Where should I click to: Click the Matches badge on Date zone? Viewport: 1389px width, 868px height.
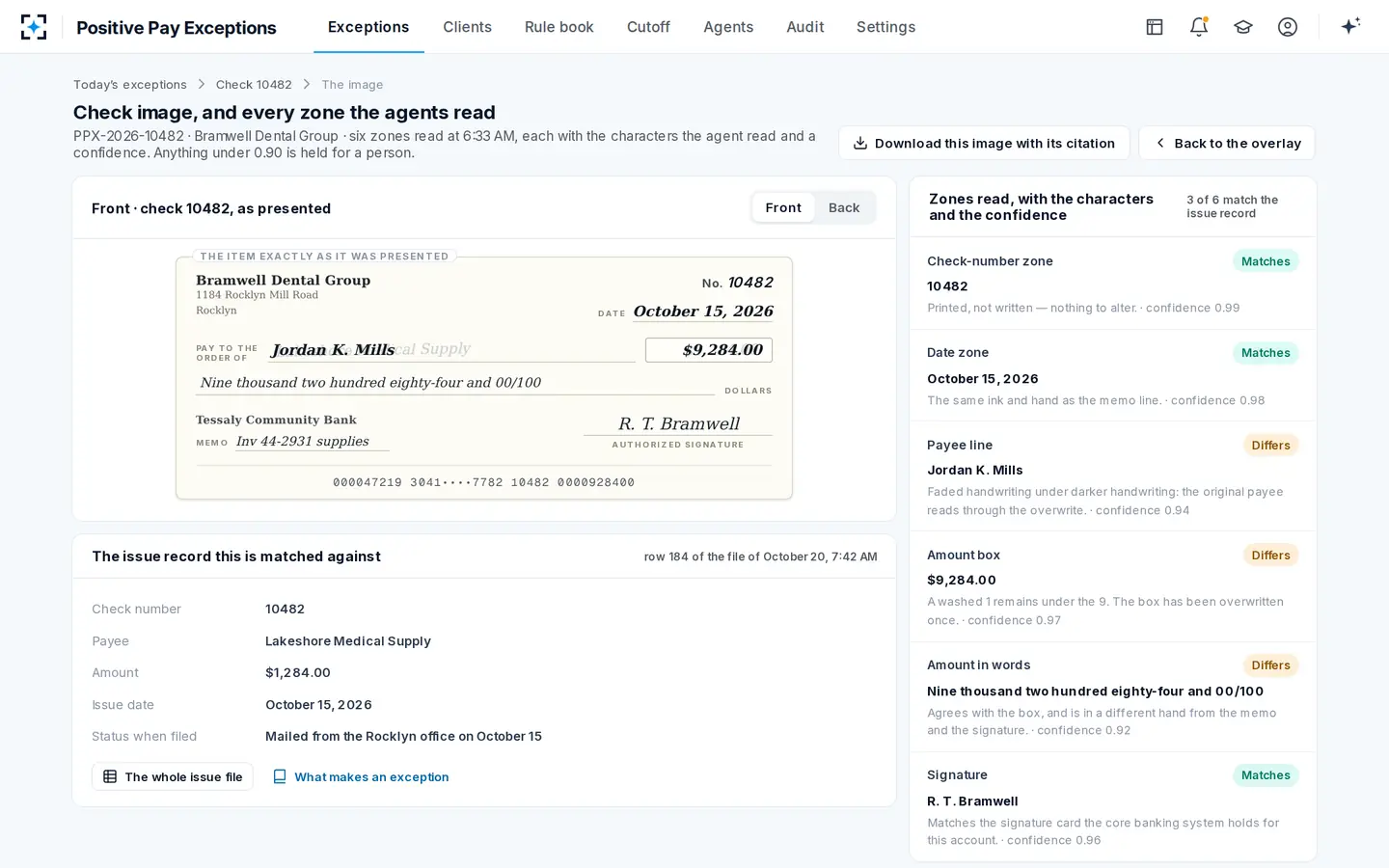(x=1266, y=353)
